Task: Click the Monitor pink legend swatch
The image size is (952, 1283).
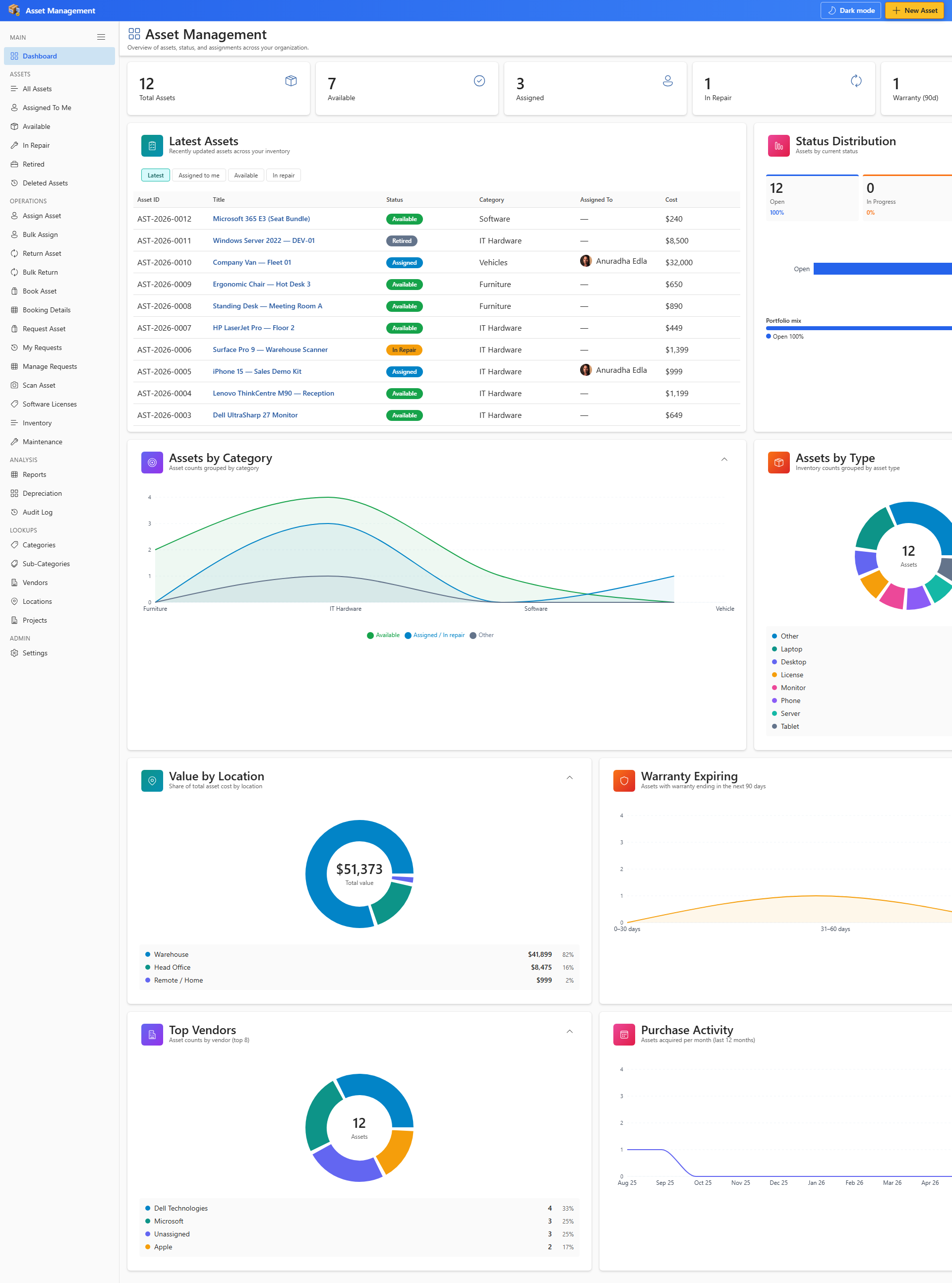Action: (774, 687)
